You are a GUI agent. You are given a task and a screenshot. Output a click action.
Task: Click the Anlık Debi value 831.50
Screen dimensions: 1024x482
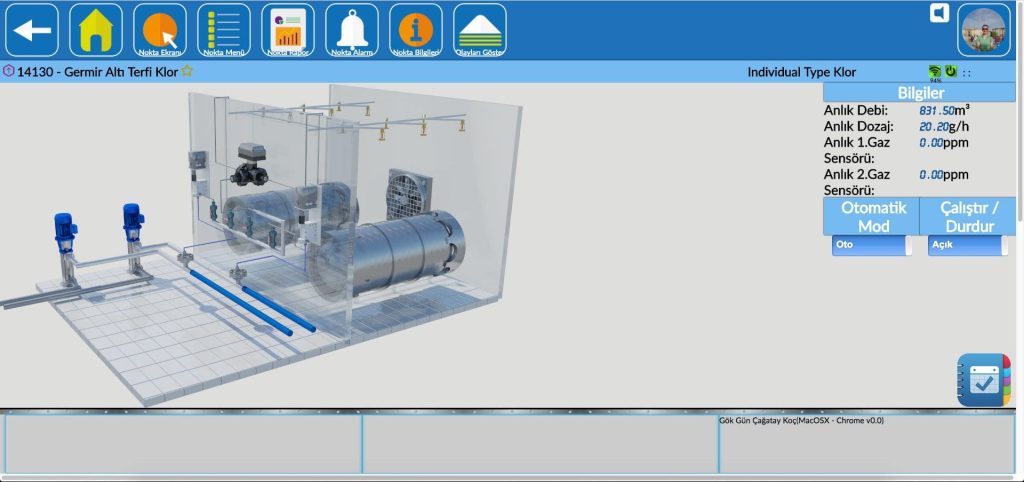pos(937,111)
